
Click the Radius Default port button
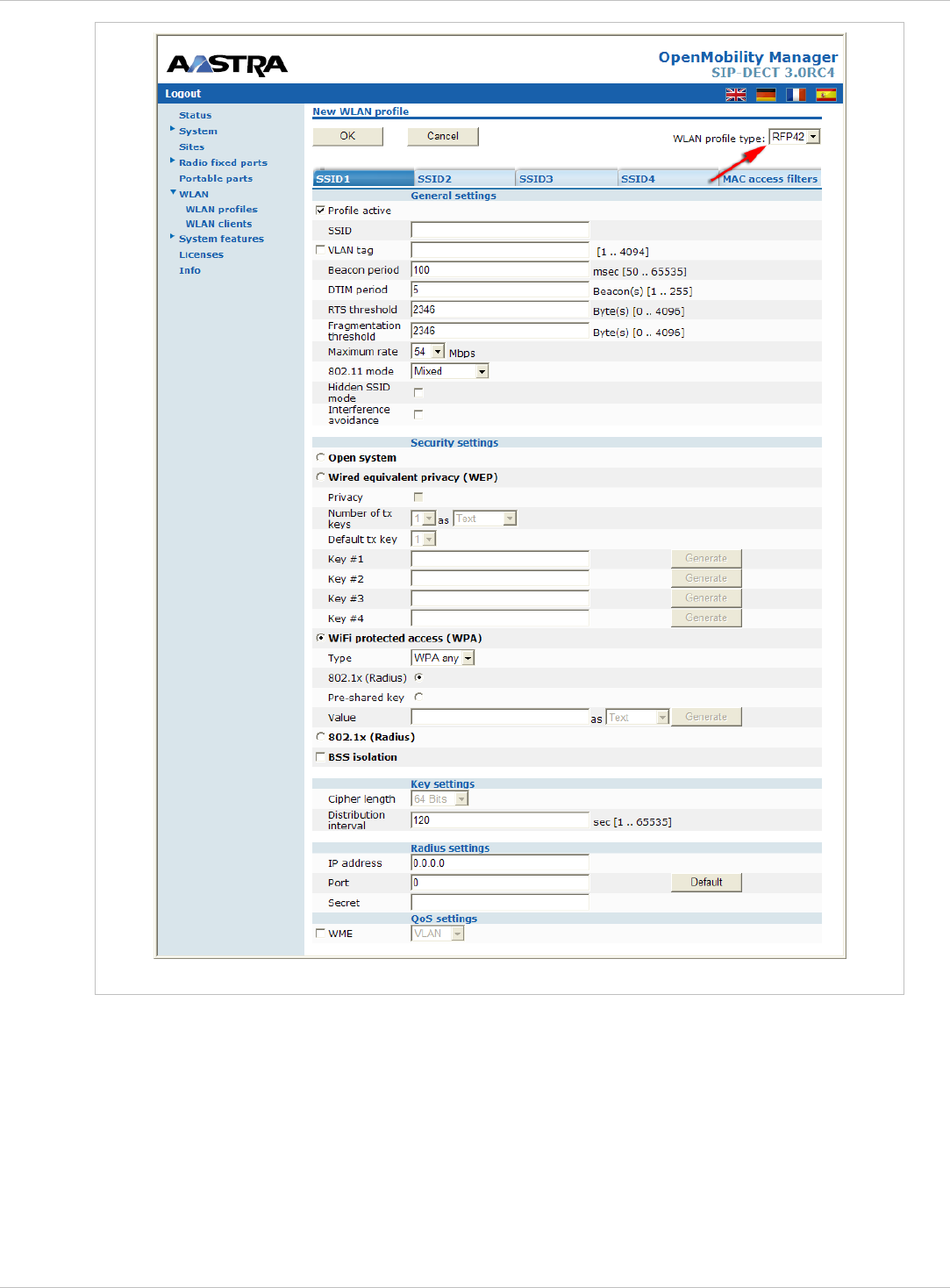(x=706, y=883)
